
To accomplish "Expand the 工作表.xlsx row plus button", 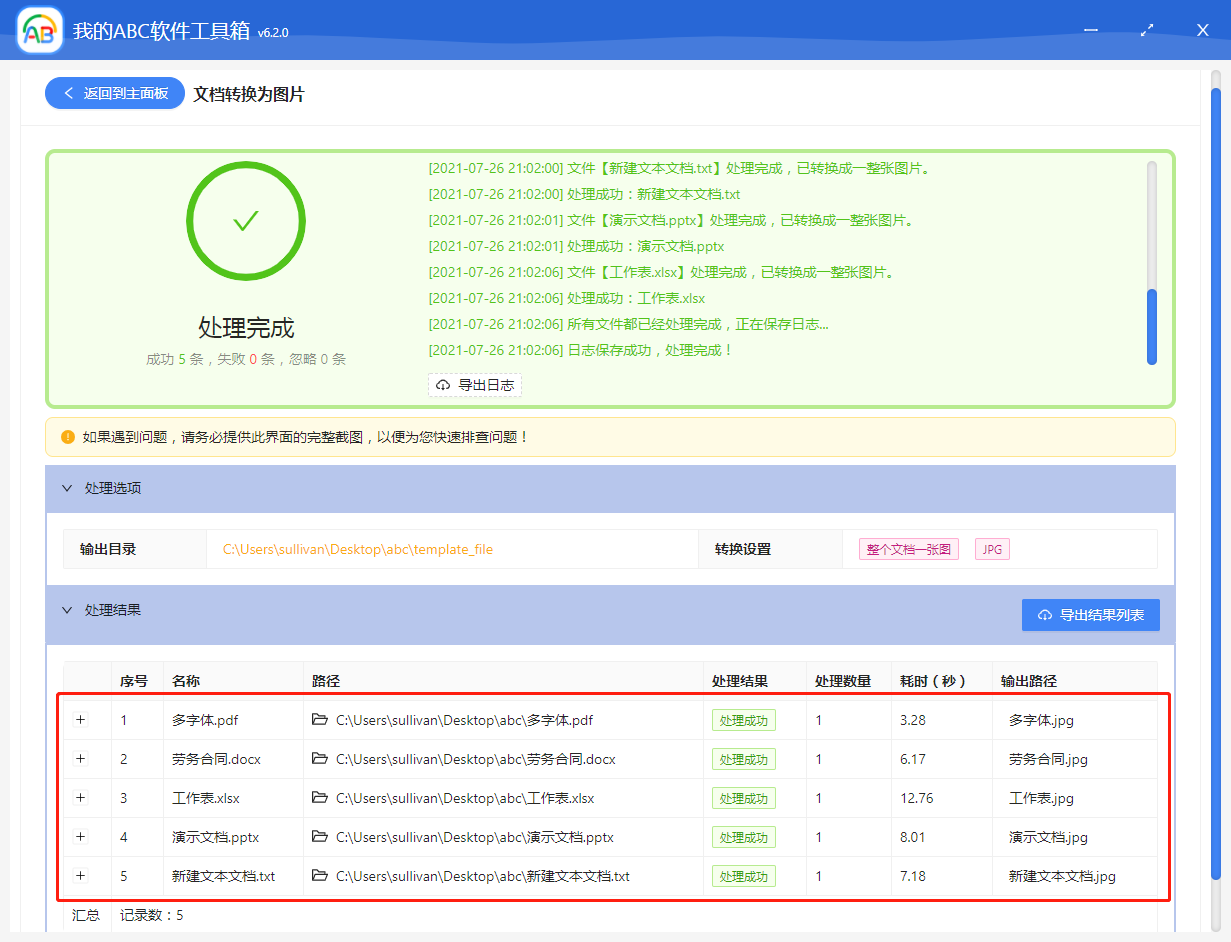I will click(x=81, y=798).
